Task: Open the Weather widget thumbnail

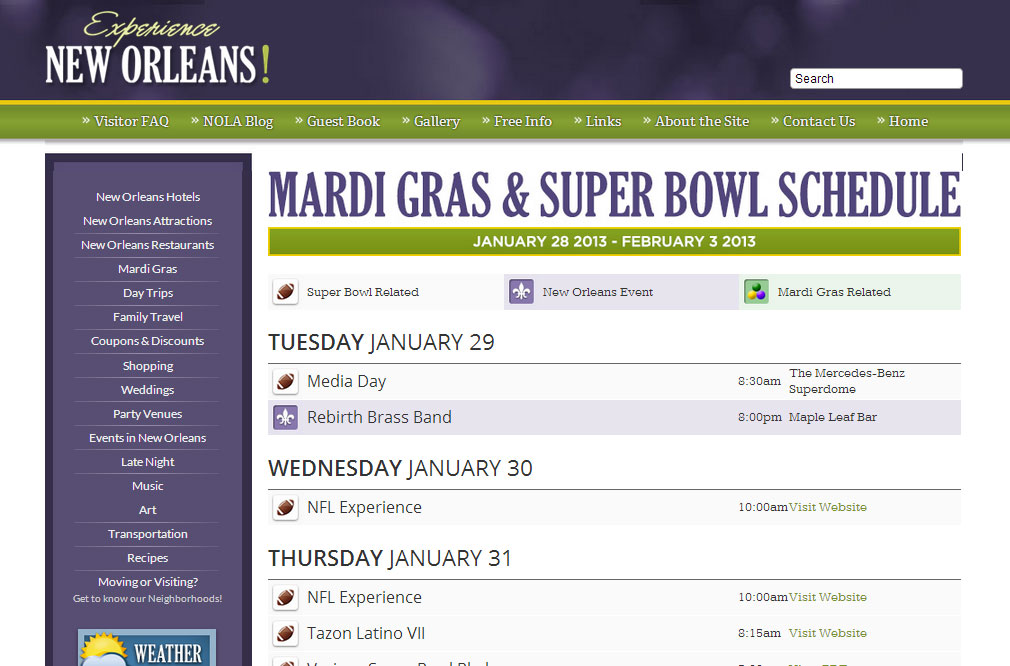Action: click(x=147, y=647)
